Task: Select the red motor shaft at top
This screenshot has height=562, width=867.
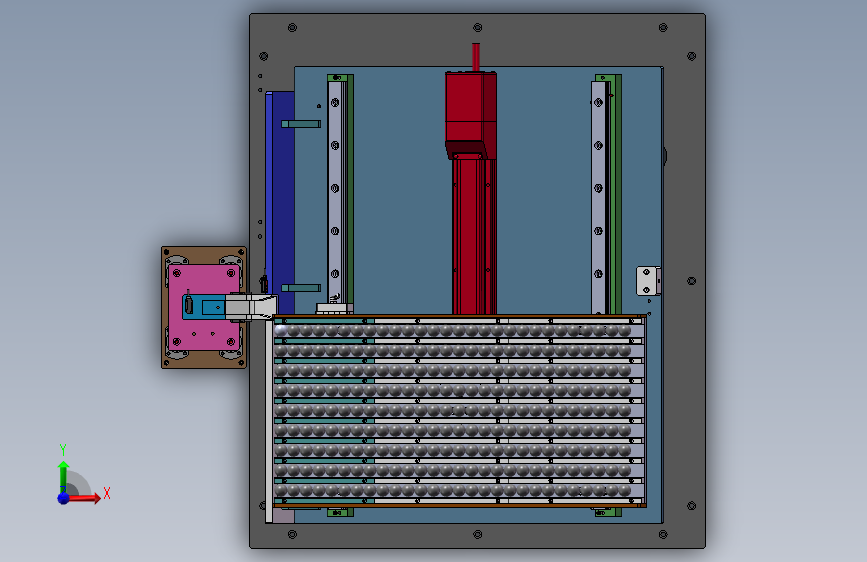Action: pos(476,57)
